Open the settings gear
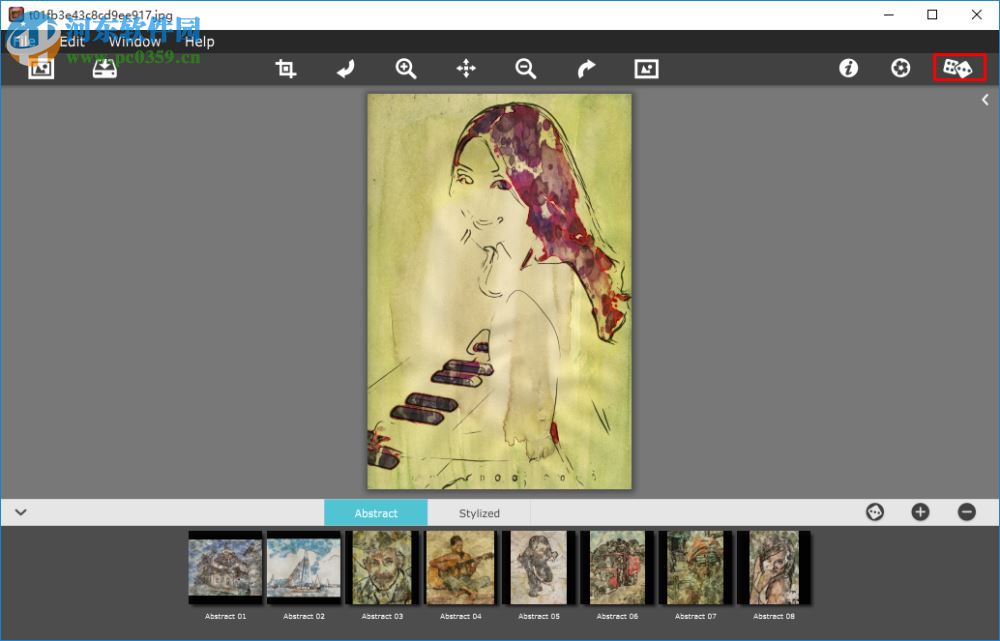 899,68
